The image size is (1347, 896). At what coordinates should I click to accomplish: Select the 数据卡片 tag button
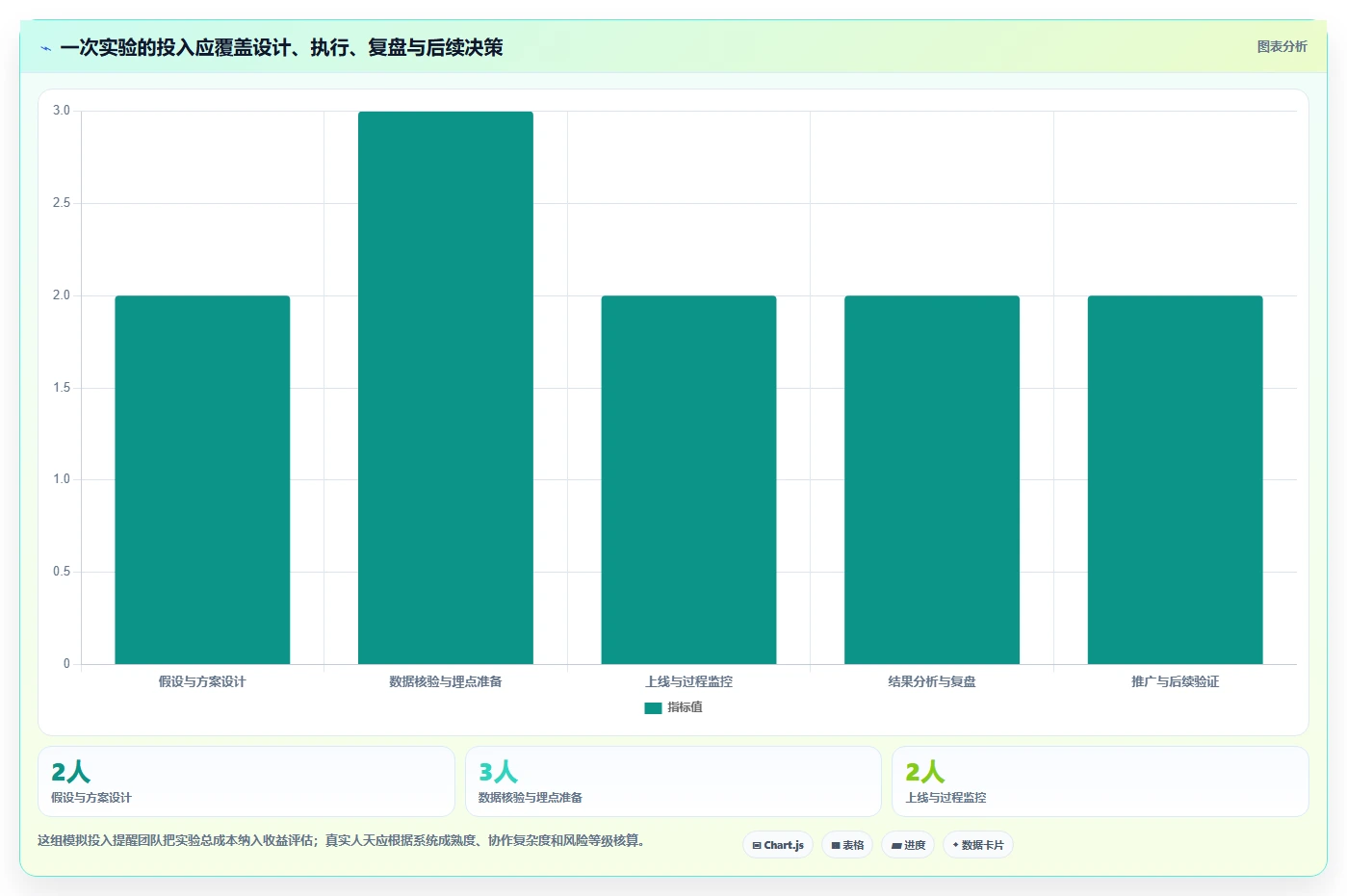(978, 845)
